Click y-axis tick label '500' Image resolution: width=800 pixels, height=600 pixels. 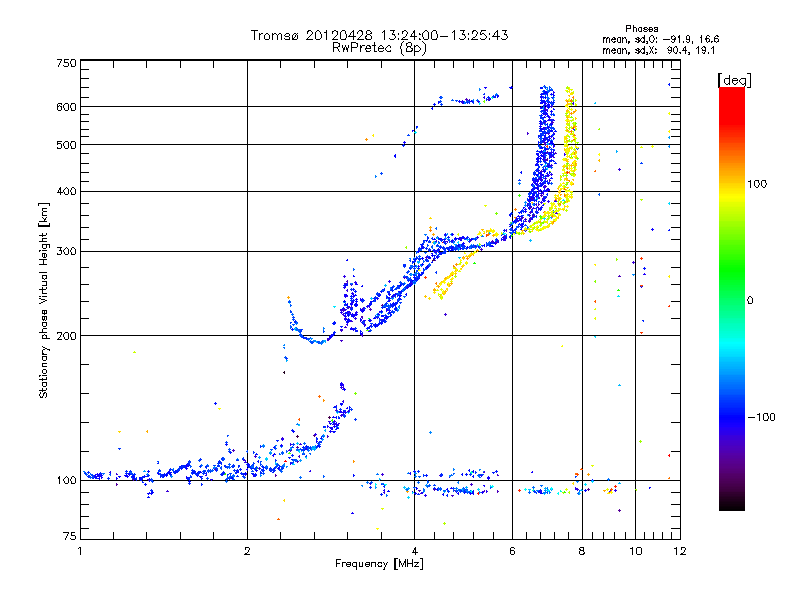click(x=66, y=145)
